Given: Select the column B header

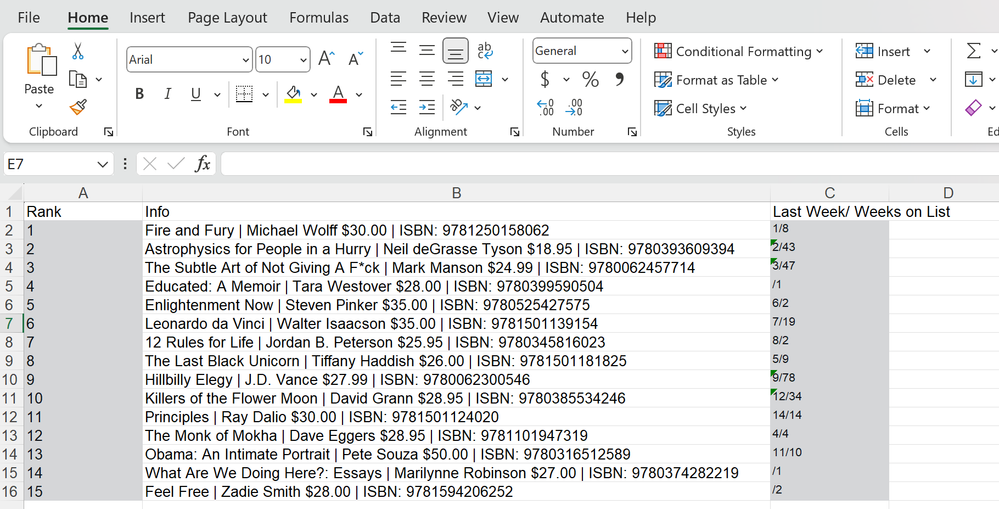Looking at the screenshot, I should click(456, 193).
